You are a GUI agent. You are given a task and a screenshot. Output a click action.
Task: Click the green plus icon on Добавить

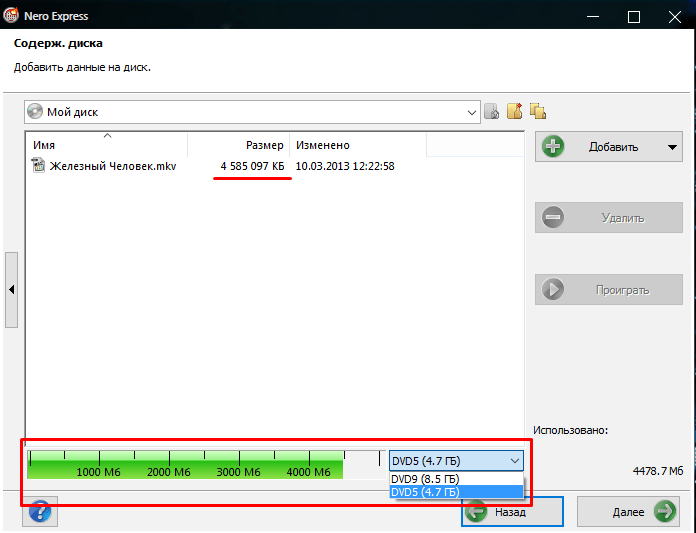tap(553, 146)
